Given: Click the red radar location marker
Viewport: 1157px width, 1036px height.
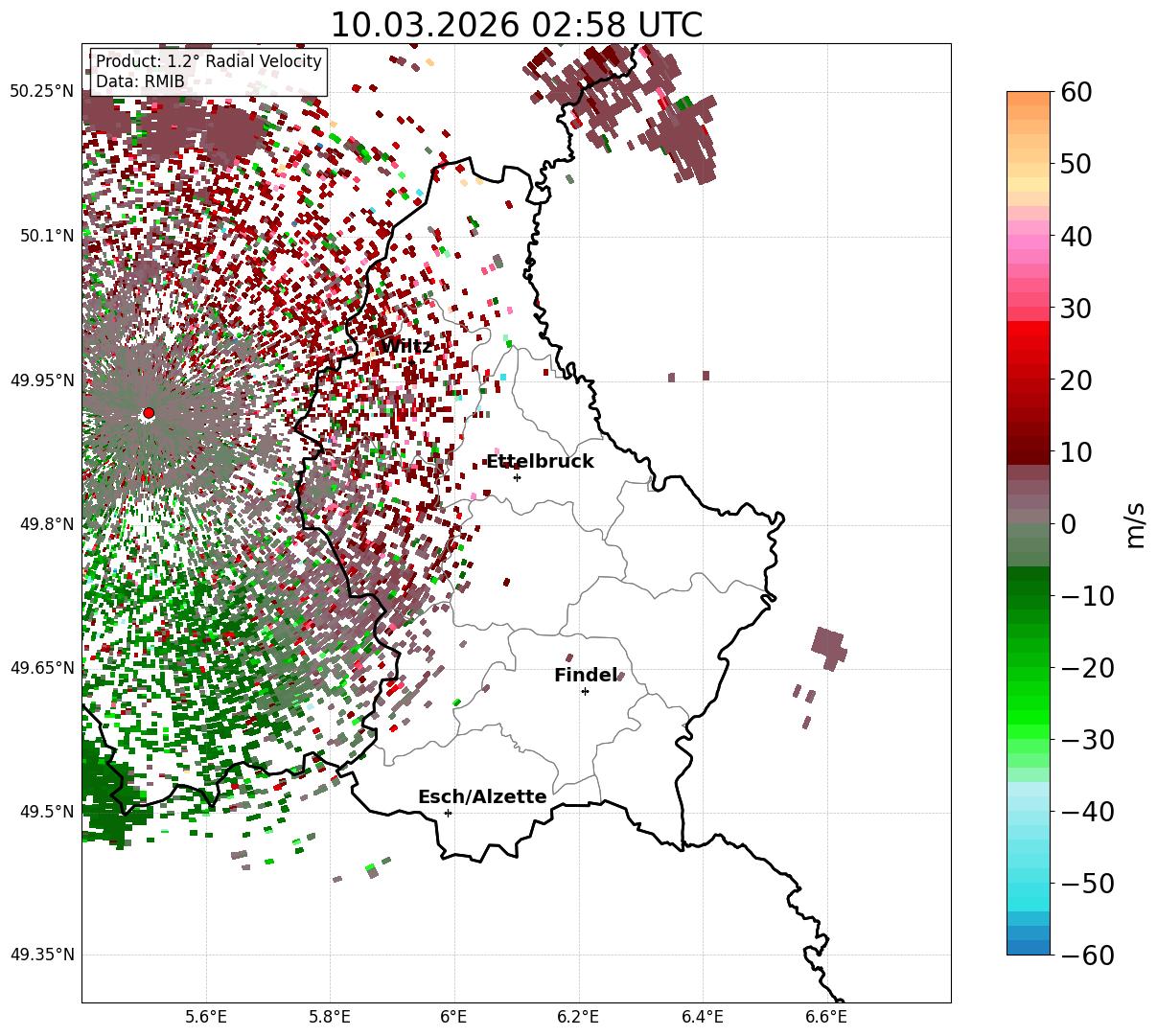Looking at the screenshot, I should [149, 413].
